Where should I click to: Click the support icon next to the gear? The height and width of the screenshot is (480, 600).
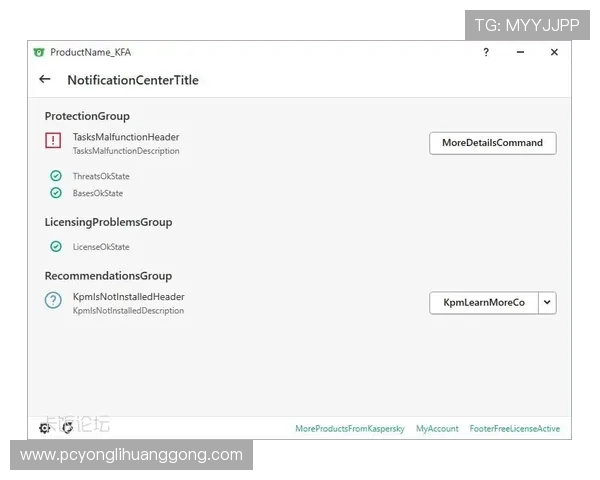pyautogui.click(x=68, y=428)
